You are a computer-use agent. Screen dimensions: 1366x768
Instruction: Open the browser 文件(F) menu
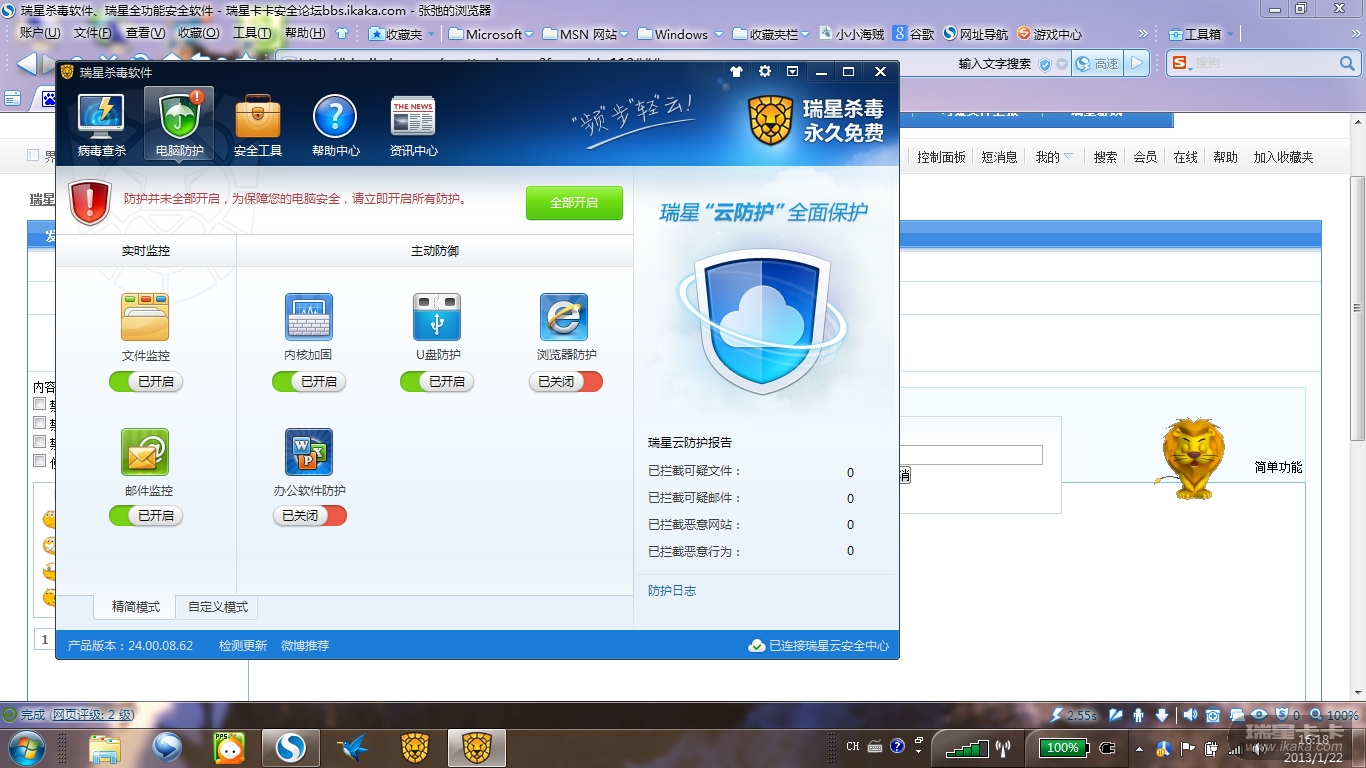(93, 33)
